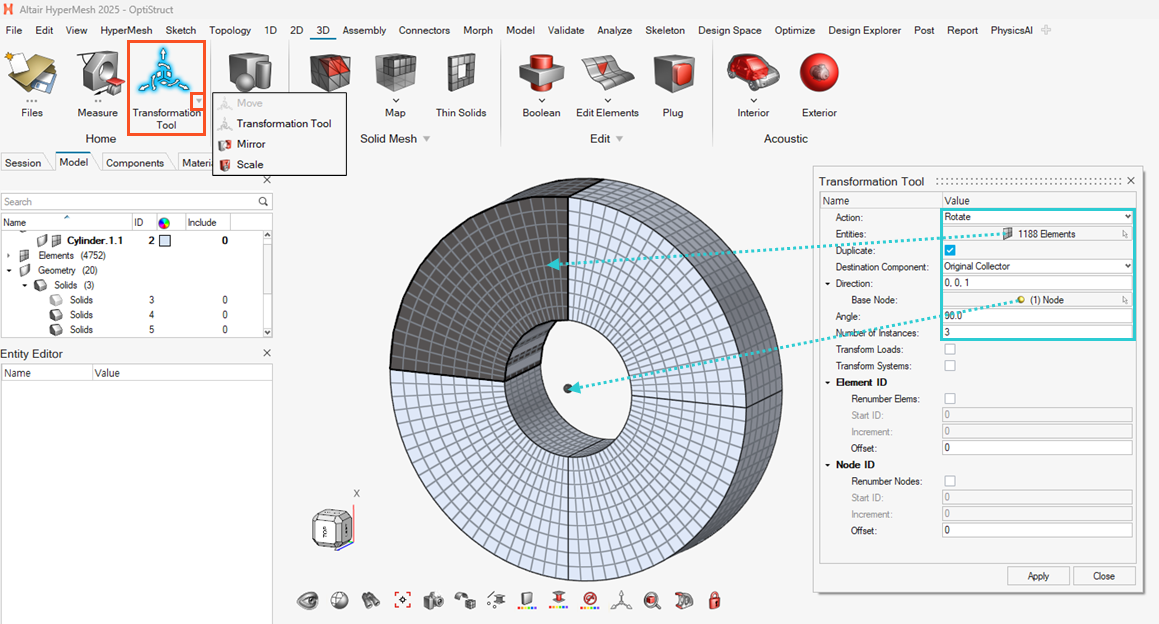
Task: Click the model browser Search field
Action: coord(130,202)
